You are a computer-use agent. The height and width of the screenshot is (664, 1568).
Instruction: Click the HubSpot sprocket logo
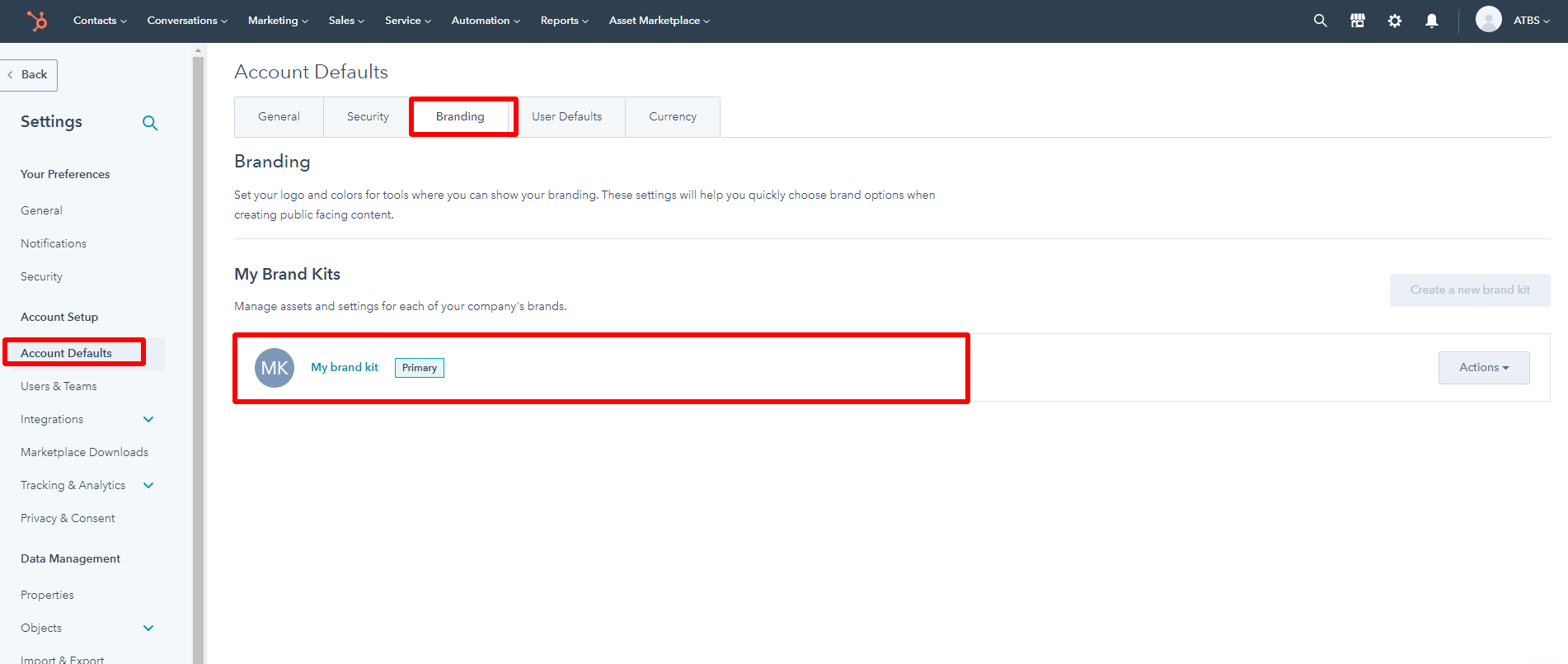click(37, 21)
